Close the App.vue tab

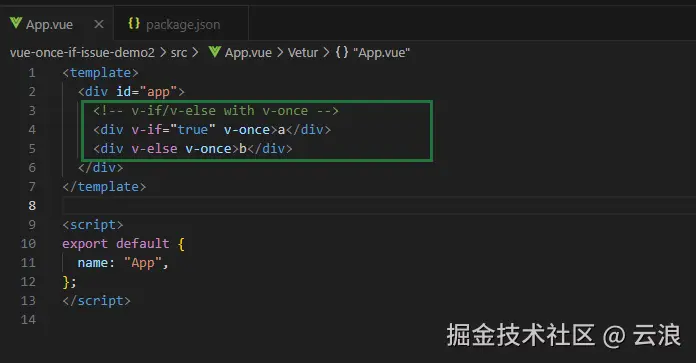99,24
